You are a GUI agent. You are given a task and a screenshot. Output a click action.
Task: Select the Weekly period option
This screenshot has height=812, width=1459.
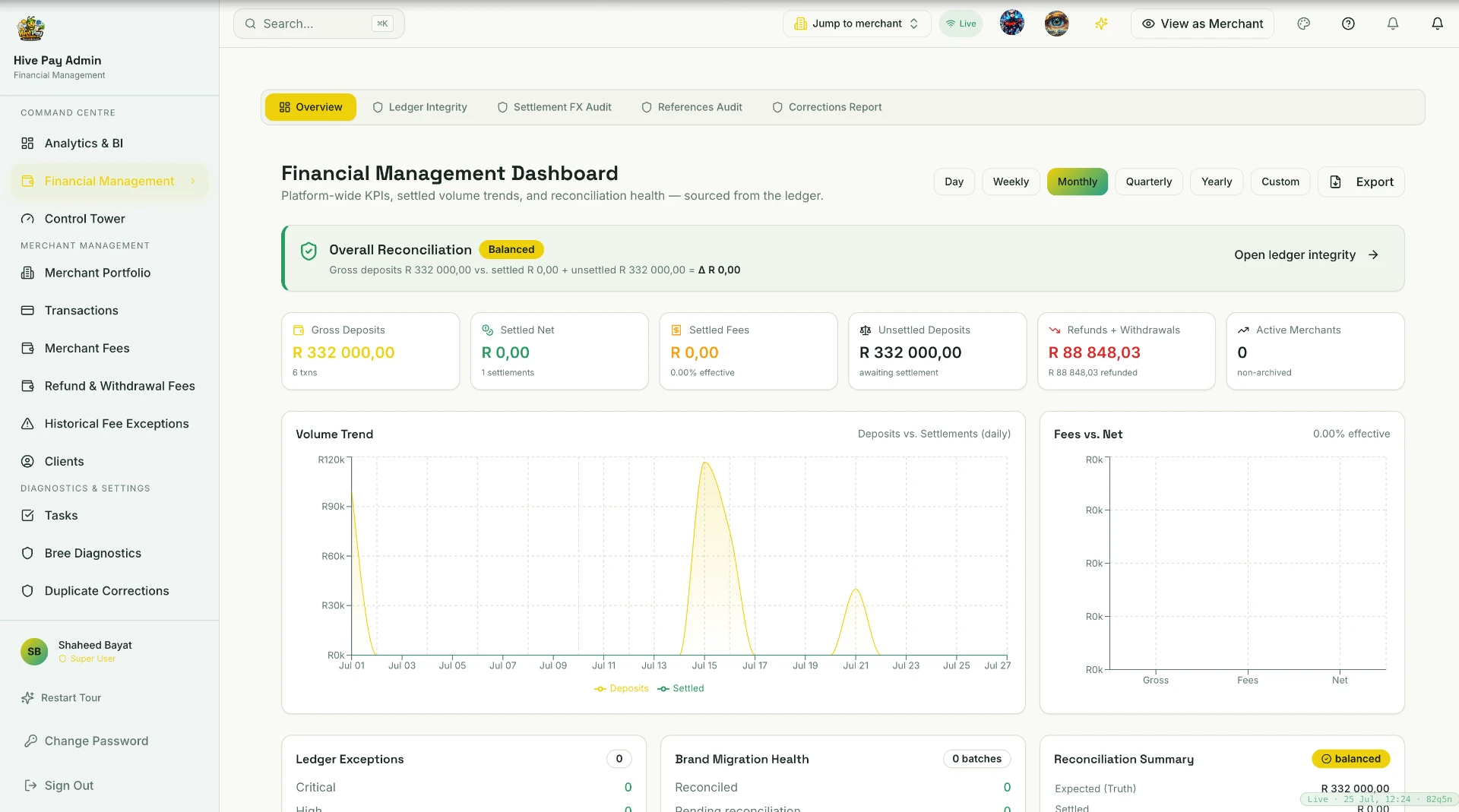click(x=1011, y=182)
